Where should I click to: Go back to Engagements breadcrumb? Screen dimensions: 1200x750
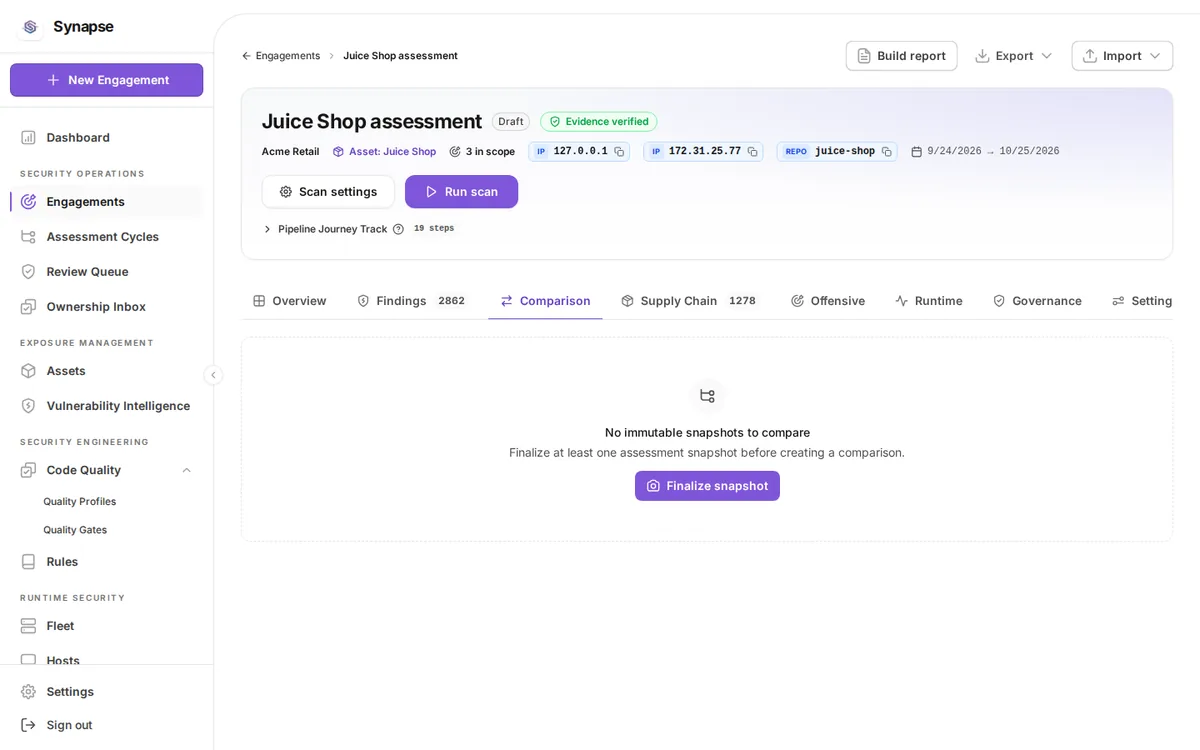(281, 56)
